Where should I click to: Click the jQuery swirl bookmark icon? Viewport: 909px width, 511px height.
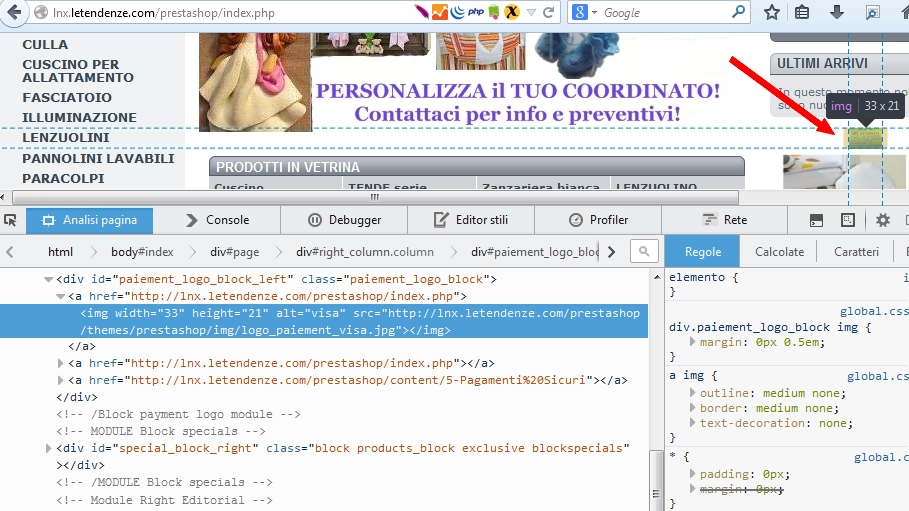pyautogui.click(x=457, y=12)
